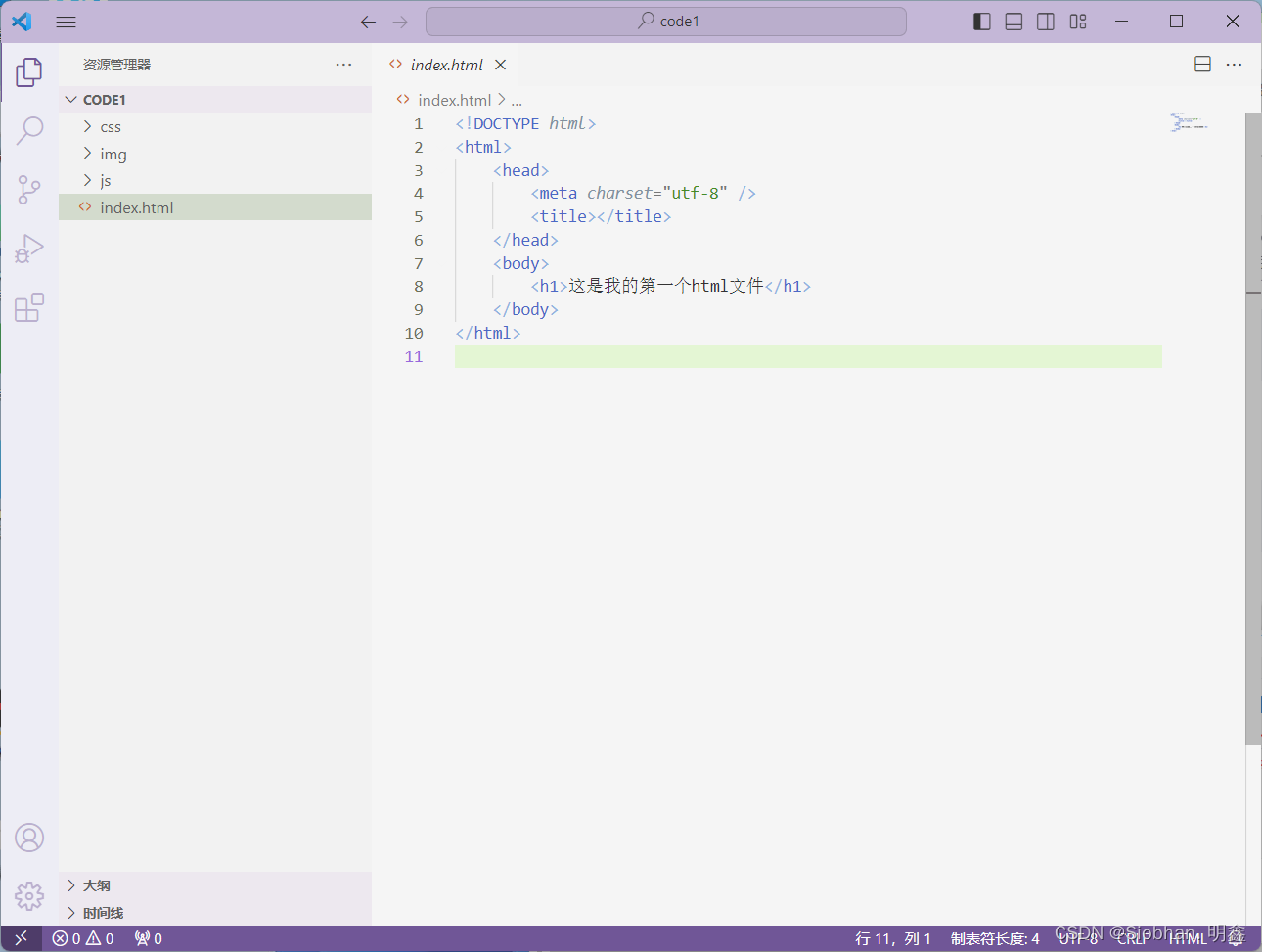Click the editor vertical scrollbar
1262x952 pixels.
coord(1252,431)
